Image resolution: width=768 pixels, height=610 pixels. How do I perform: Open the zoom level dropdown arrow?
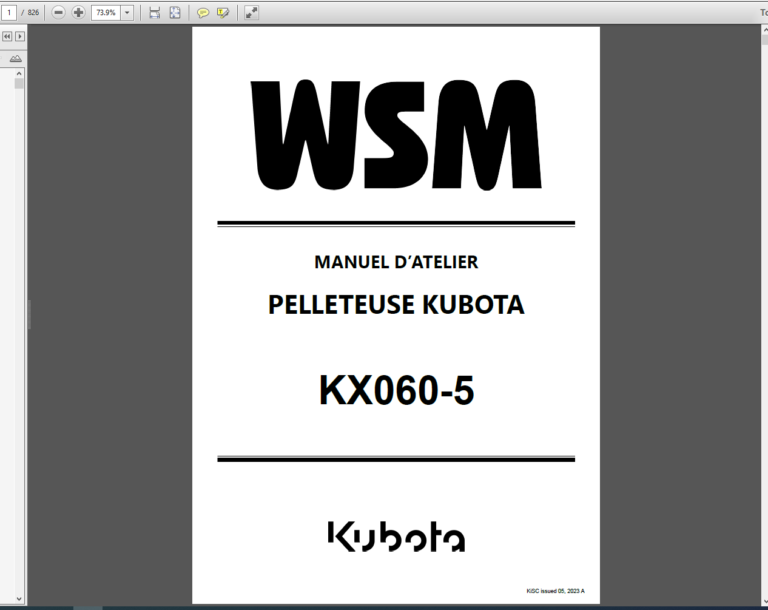pyautogui.click(x=127, y=13)
